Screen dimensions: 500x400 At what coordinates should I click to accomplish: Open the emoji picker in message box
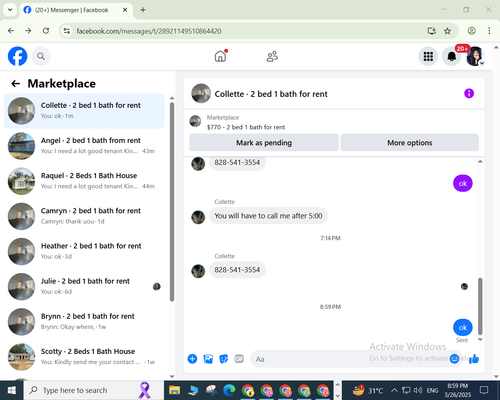tap(454, 359)
